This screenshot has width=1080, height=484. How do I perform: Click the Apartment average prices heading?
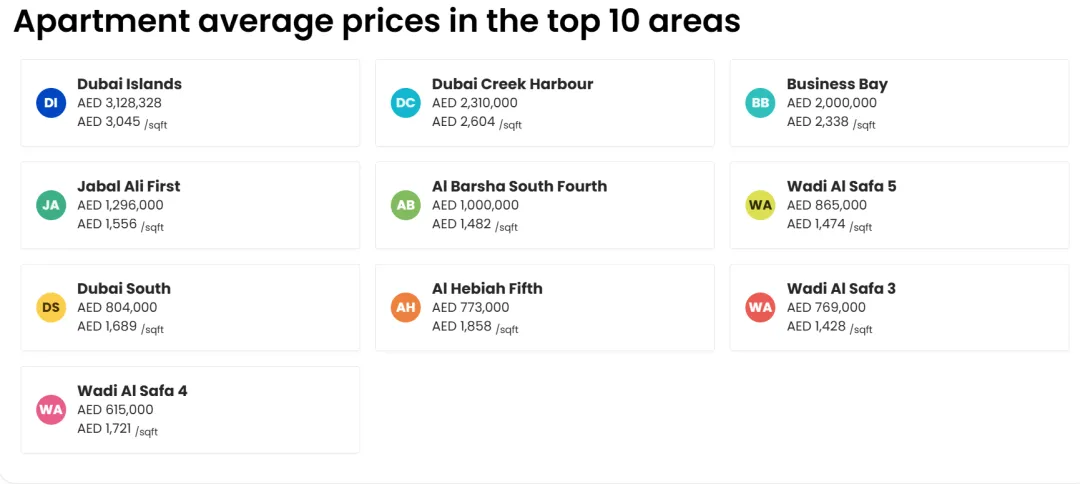click(377, 21)
